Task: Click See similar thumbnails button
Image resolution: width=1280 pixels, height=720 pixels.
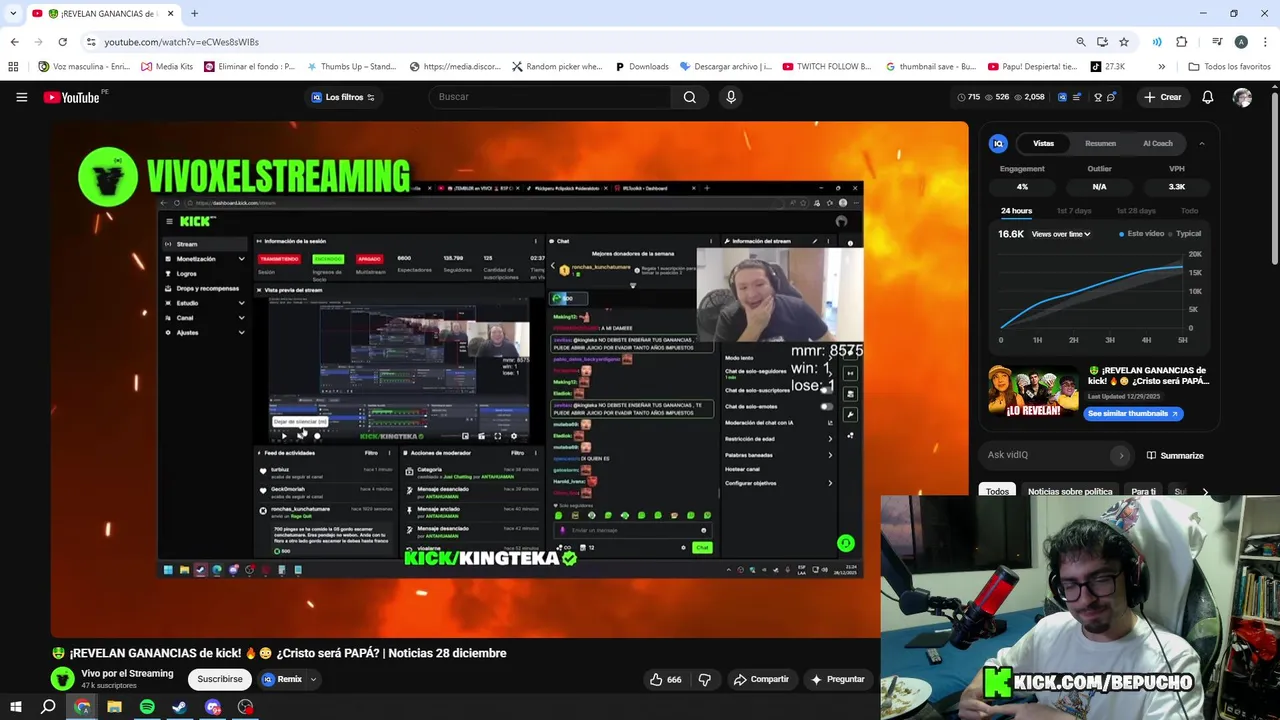Action: click(x=1133, y=413)
